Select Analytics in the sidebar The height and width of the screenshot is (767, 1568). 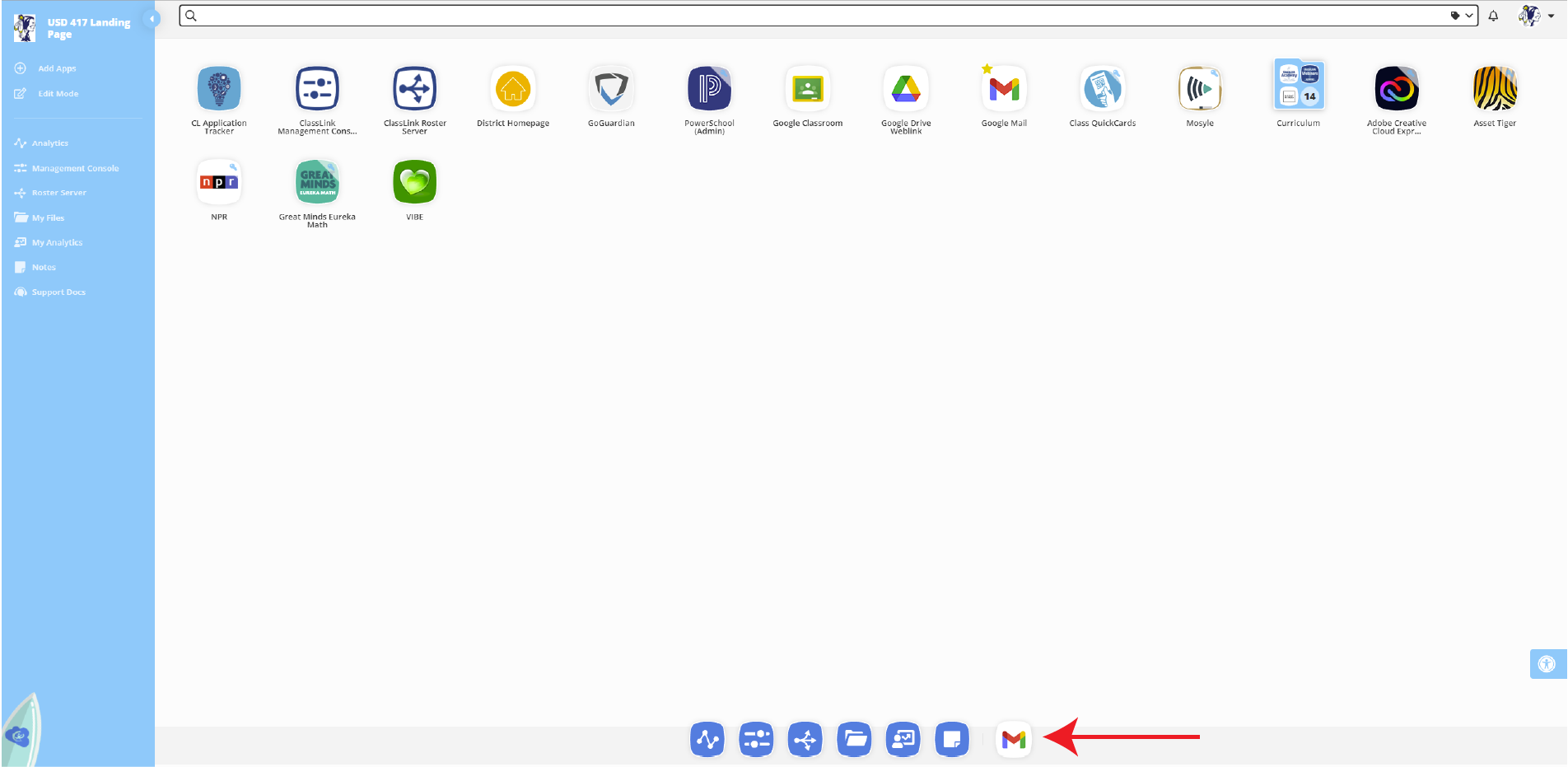point(41,143)
